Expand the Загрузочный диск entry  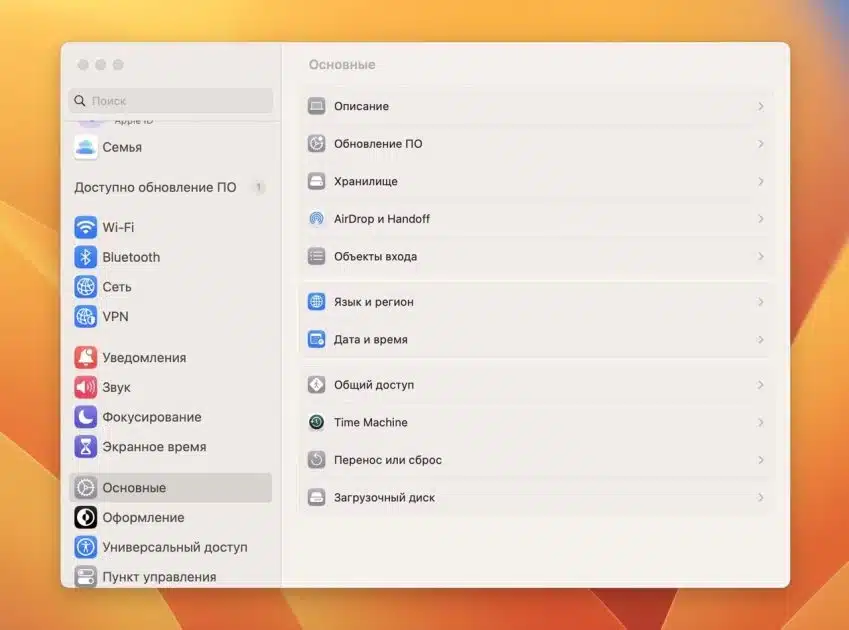click(x=761, y=497)
